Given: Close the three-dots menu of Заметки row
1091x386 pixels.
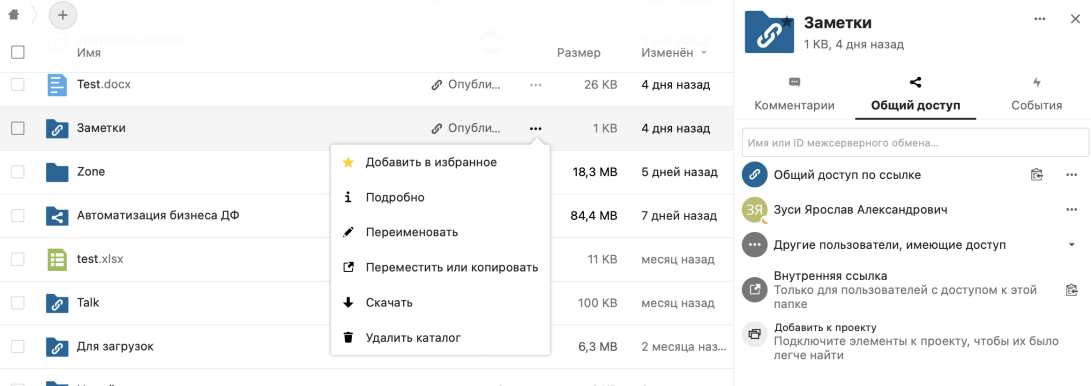Looking at the screenshot, I should coord(535,128).
